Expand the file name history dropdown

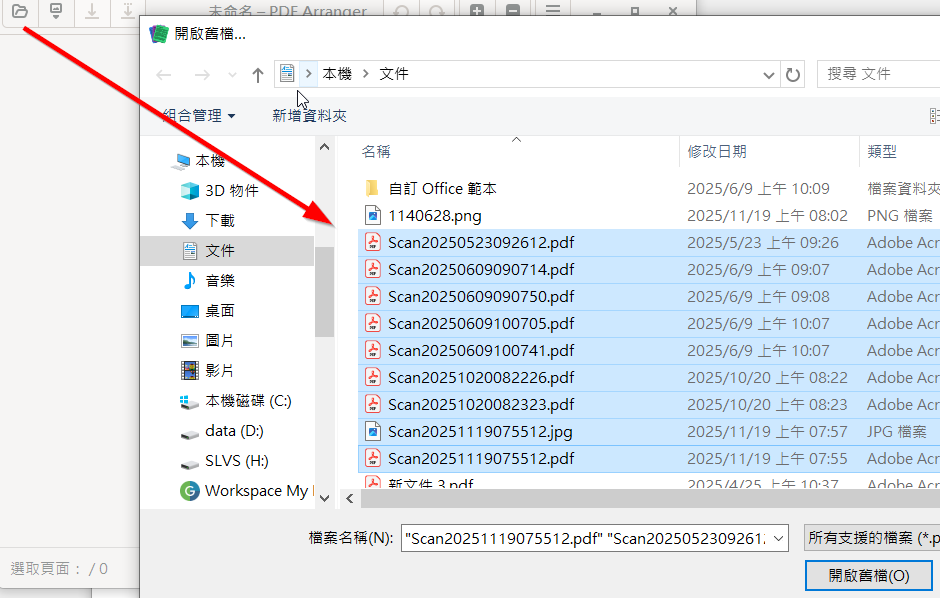click(779, 538)
